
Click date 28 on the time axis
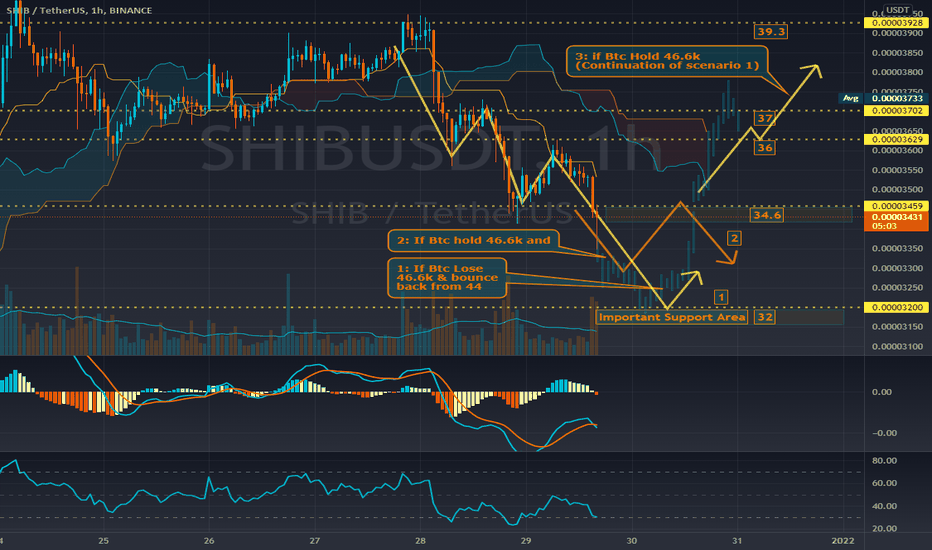pyautogui.click(x=420, y=540)
